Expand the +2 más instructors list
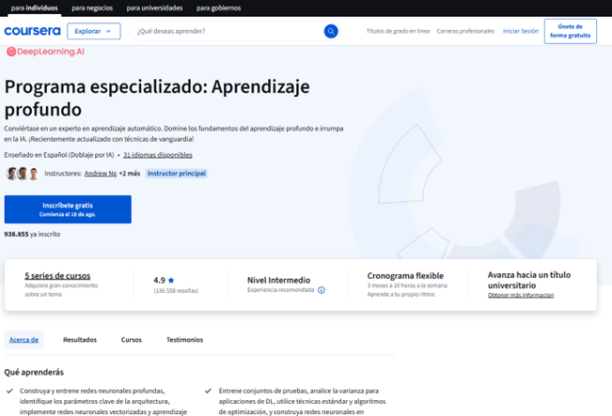Viewport: 612px width, 416px height. [129, 173]
